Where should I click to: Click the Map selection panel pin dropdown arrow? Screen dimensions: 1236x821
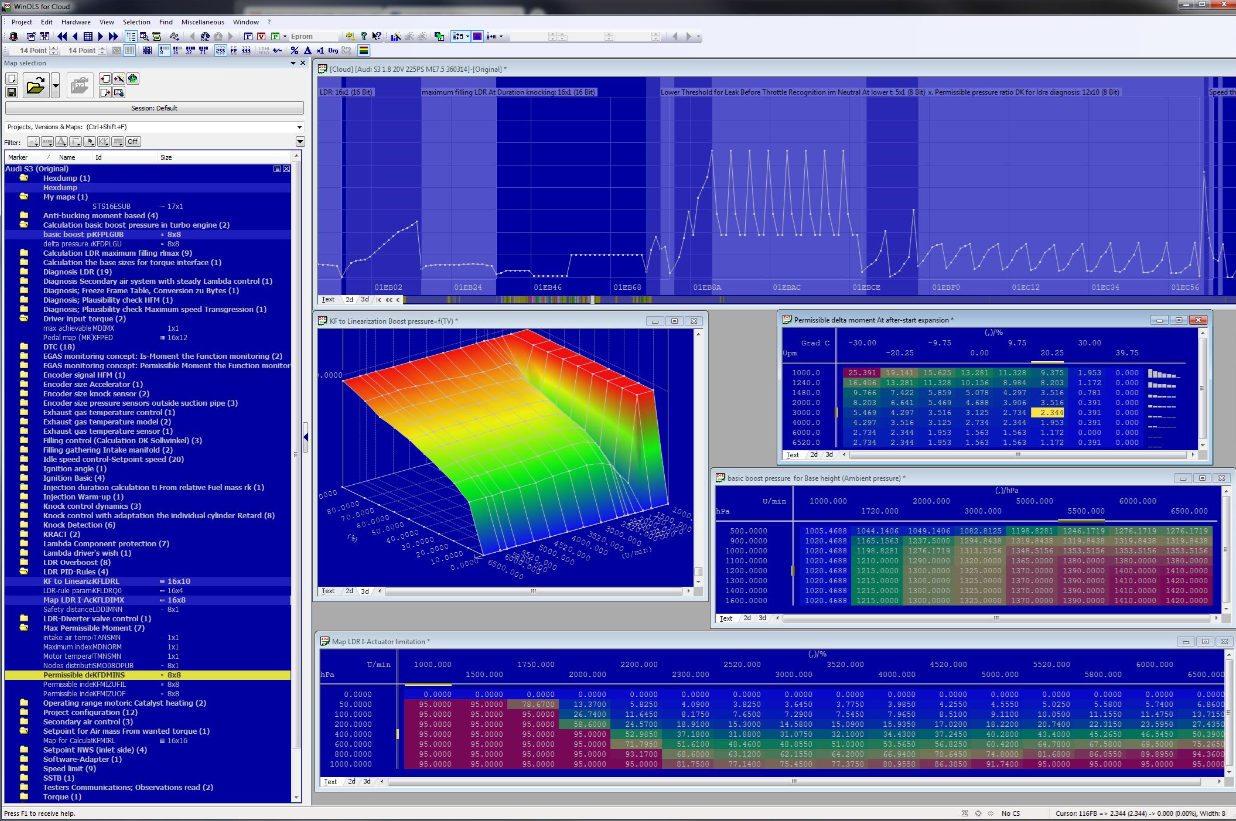click(x=293, y=63)
